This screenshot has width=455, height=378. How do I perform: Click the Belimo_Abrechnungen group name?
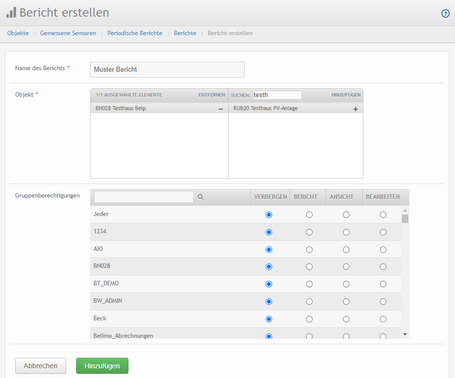tap(123, 336)
